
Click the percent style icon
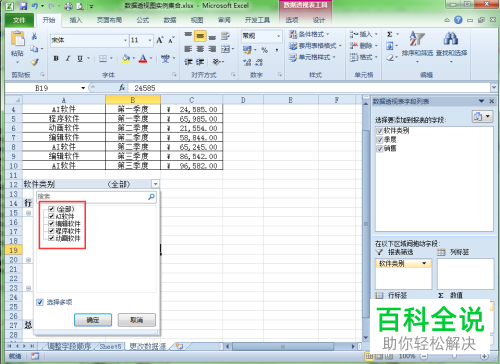click(265, 50)
